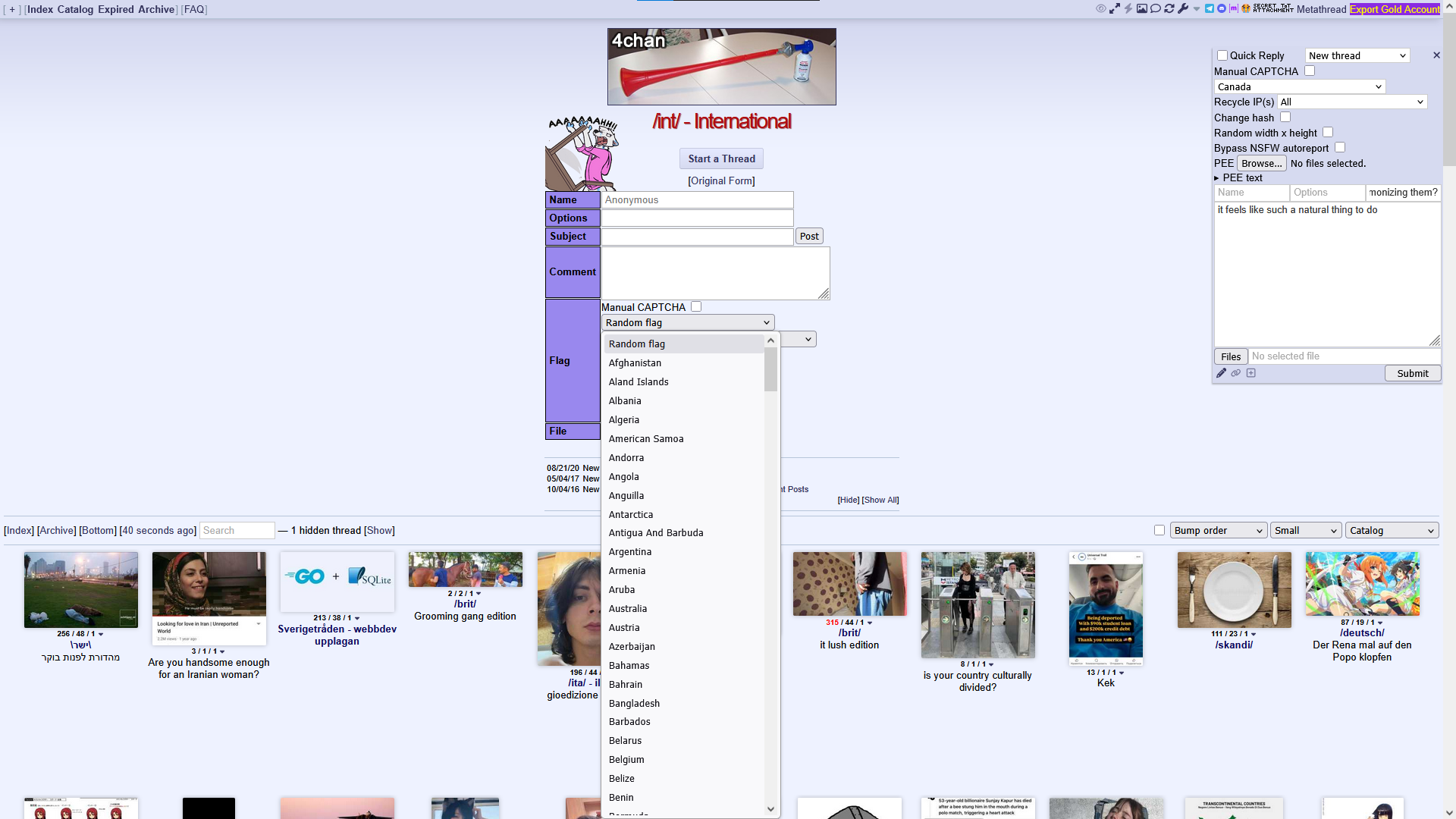The image size is (1456, 819).
Task: Open the Canada flag dropdown
Action: (1300, 86)
